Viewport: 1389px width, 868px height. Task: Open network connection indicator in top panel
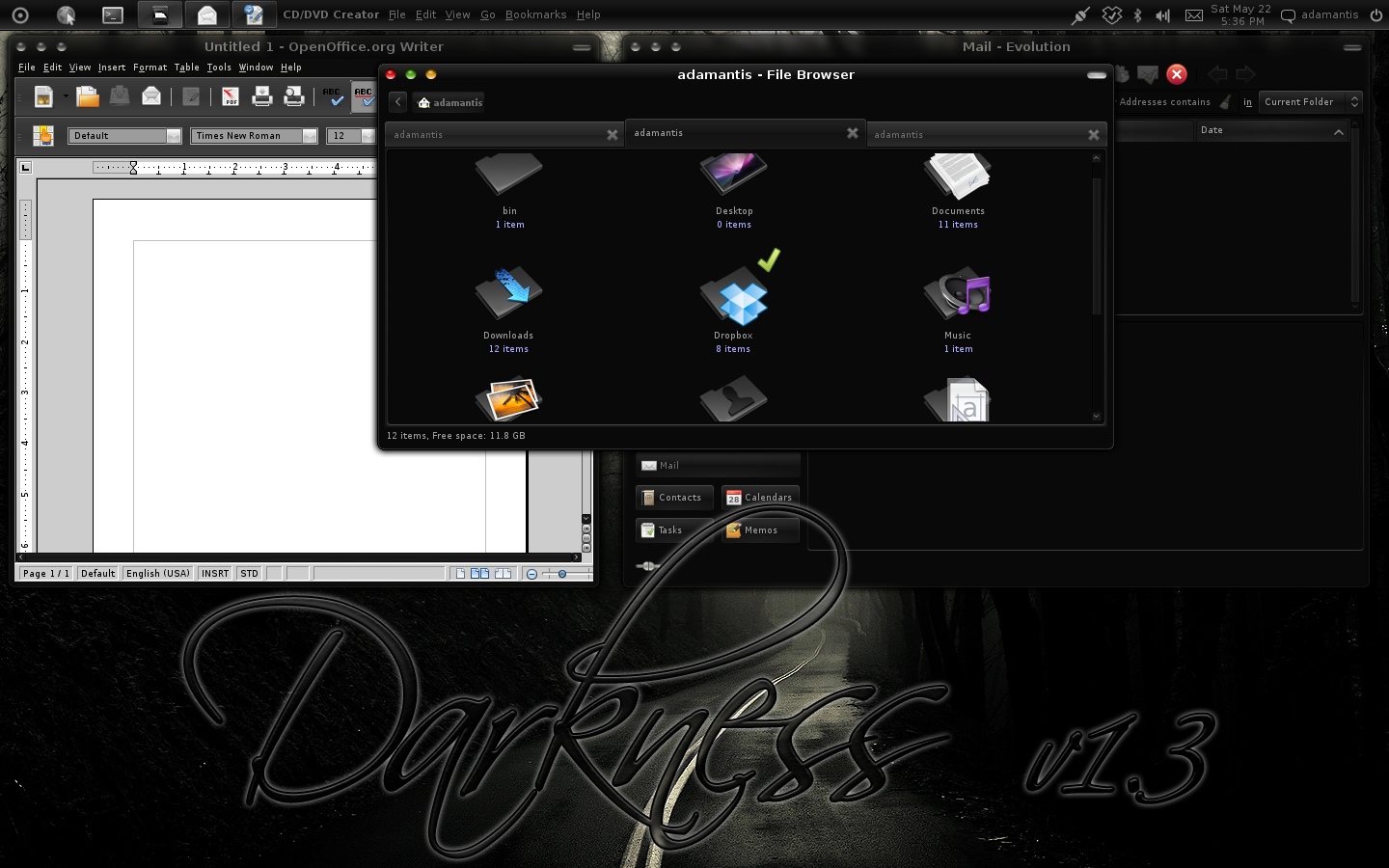[1081, 14]
